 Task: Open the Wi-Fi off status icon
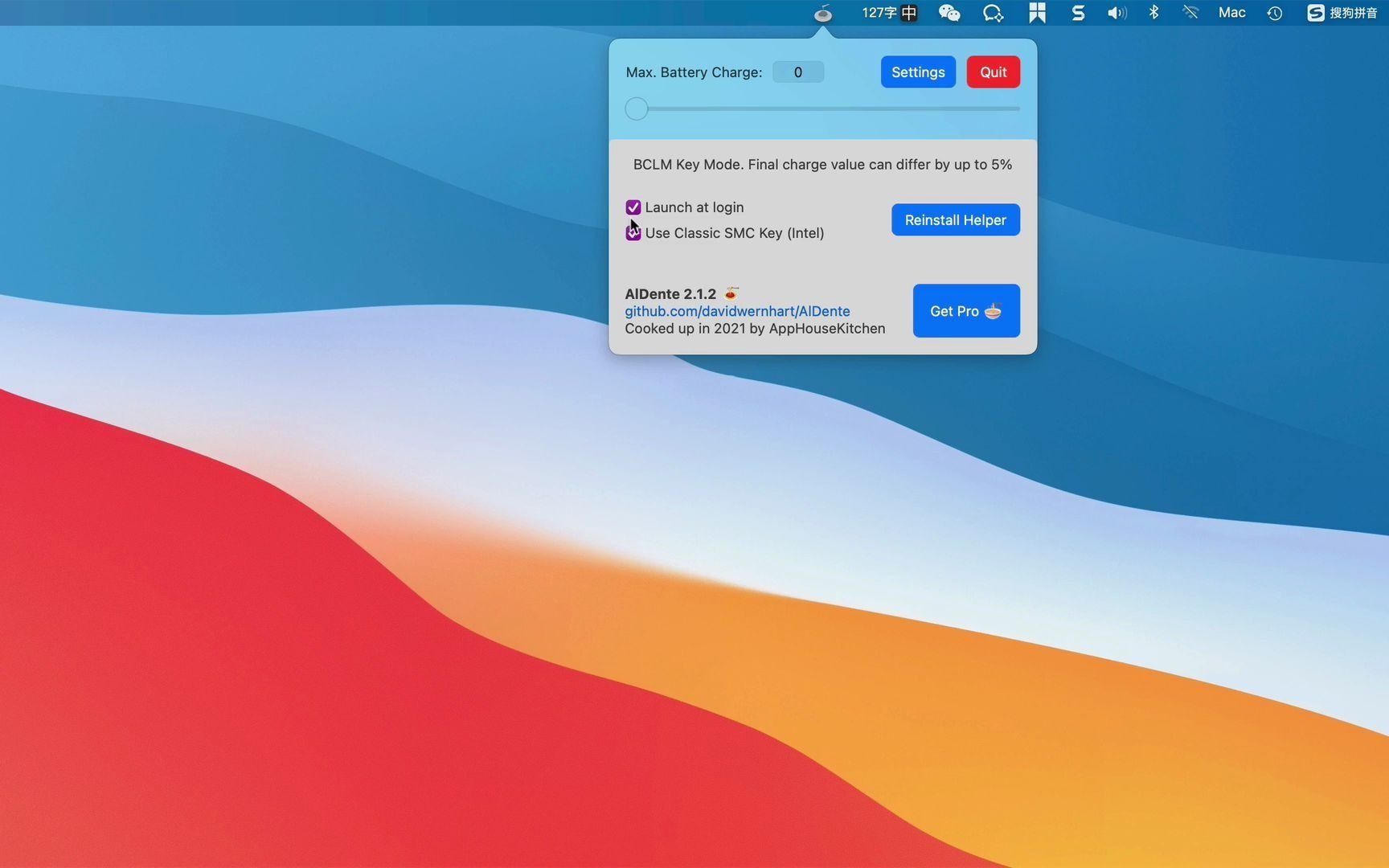click(1190, 13)
